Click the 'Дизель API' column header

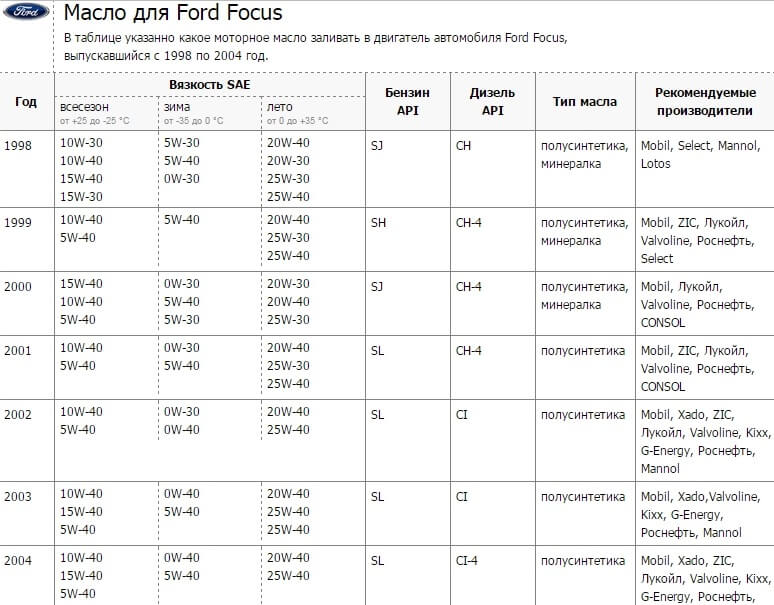pos(492,101)
